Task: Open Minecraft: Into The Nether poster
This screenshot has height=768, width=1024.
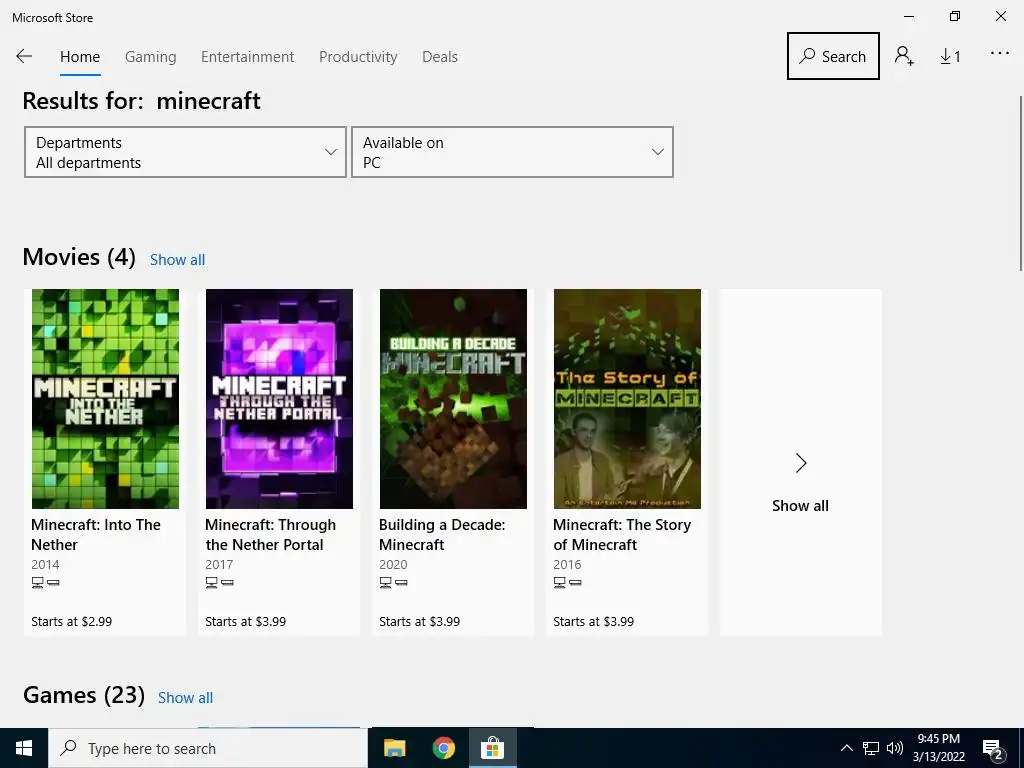Action: click(105, 398)
